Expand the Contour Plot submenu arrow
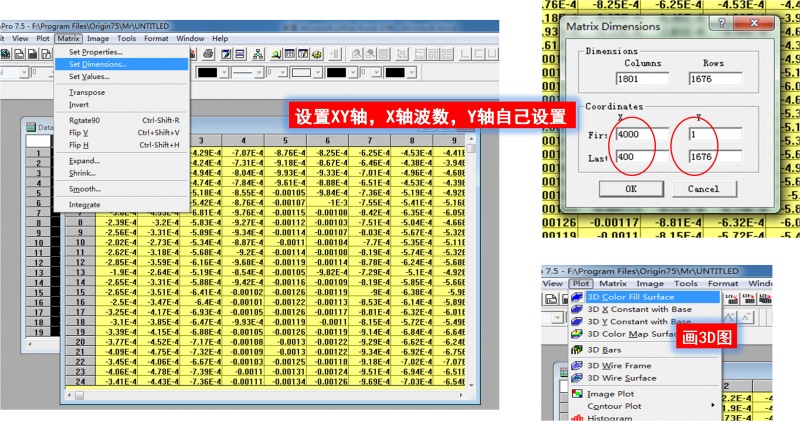The image size is (800, 421). (713, 405)
